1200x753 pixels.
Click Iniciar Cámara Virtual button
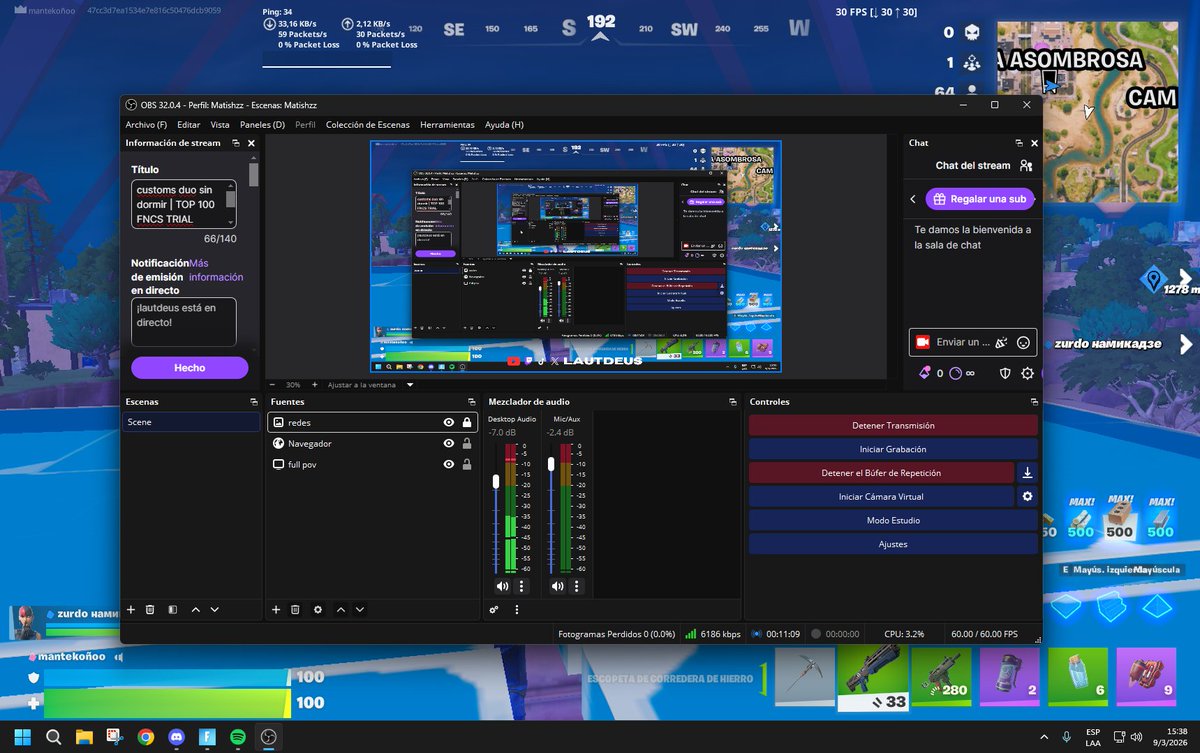point(881,496)
